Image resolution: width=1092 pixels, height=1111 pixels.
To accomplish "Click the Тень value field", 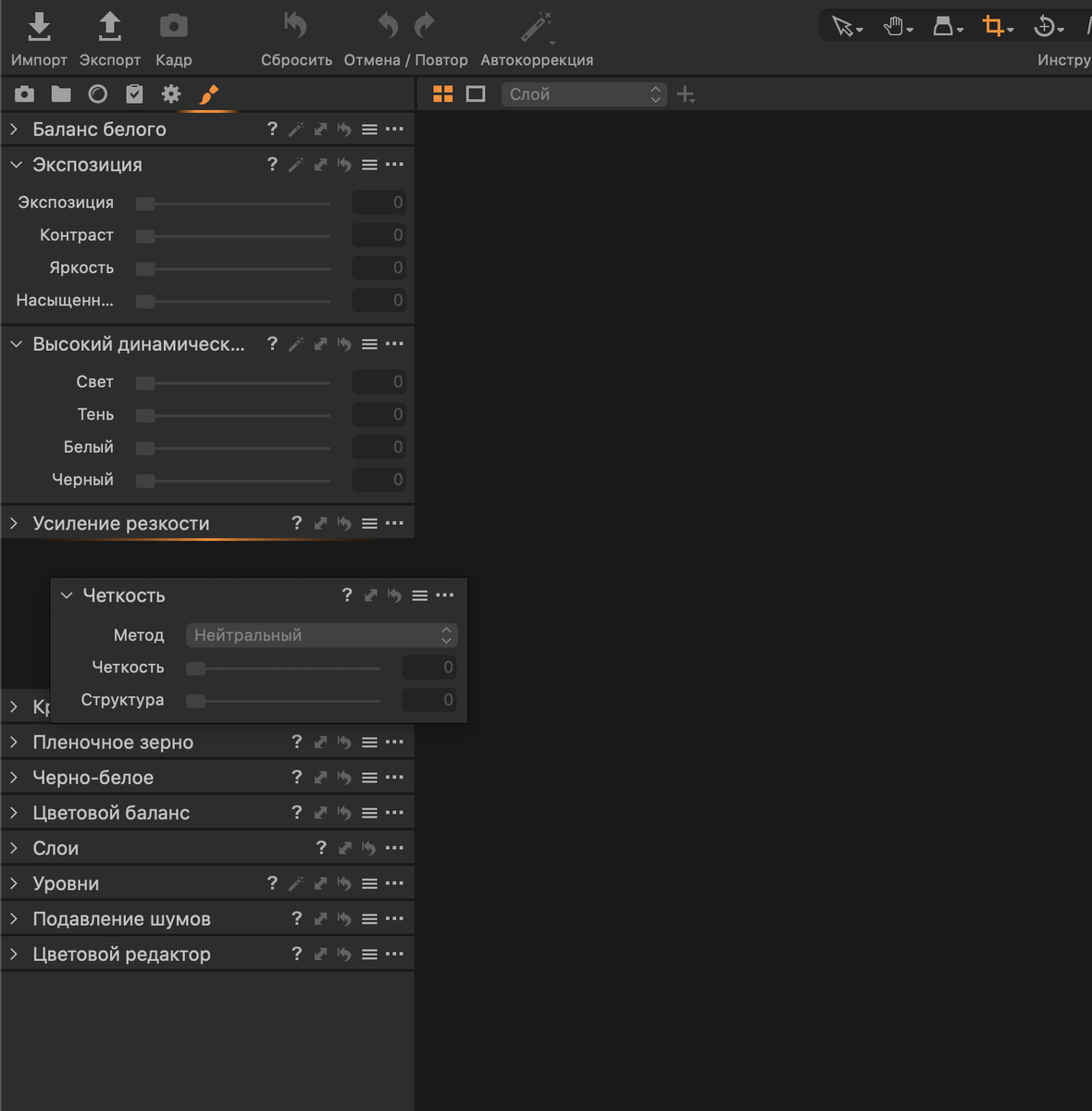I will (378, 415).
